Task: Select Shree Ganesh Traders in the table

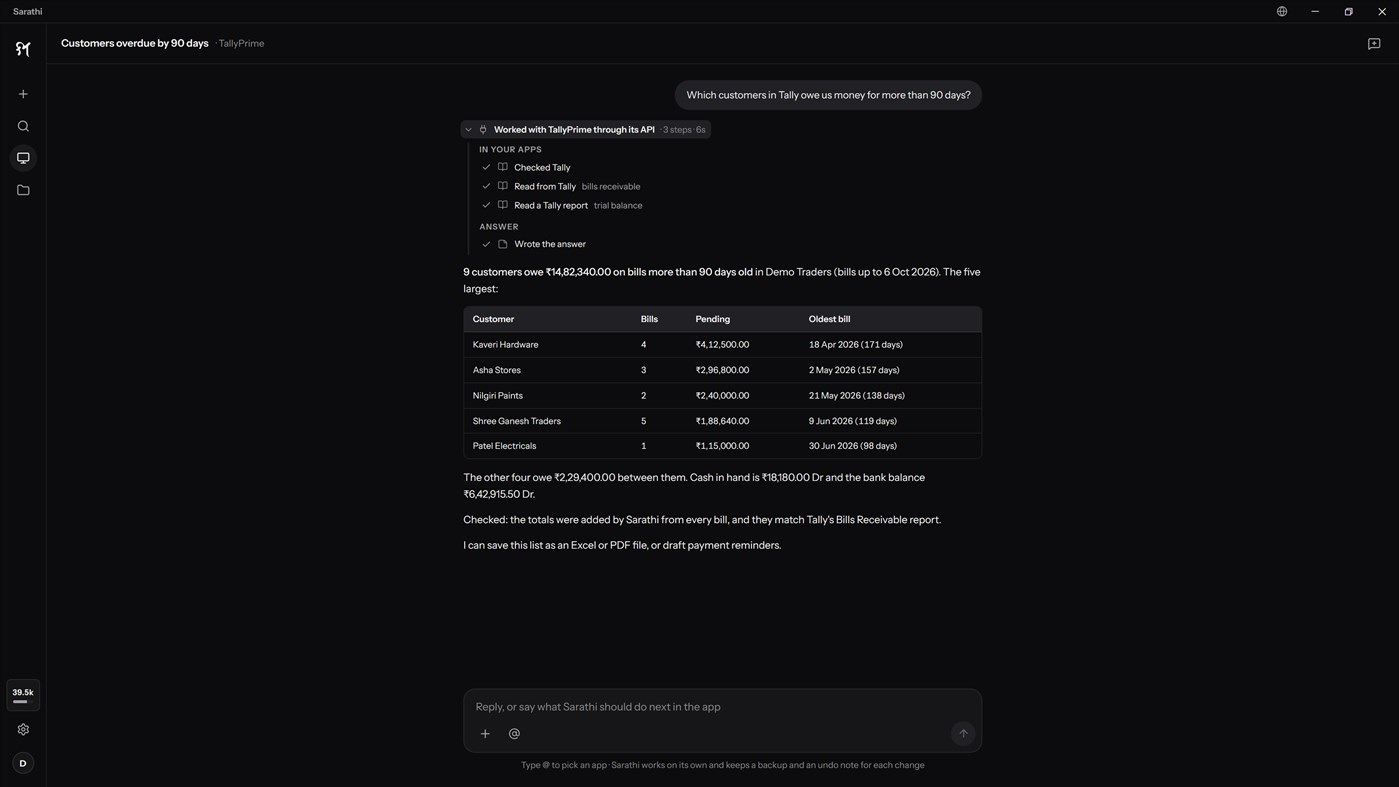Action: [x=517, y=421]
